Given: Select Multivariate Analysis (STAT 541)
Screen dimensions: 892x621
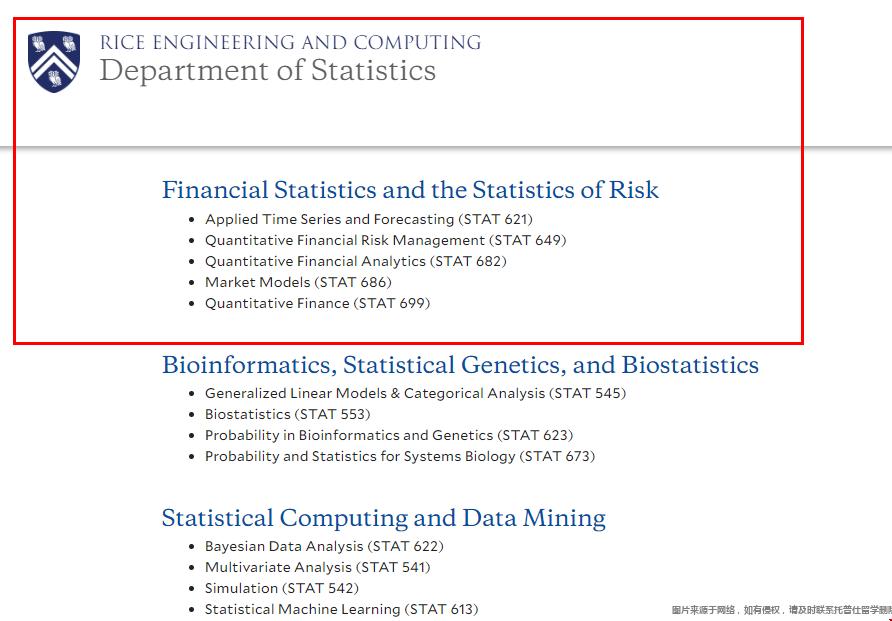Looking at the screenshot, I should pyautogui.click(x=317, y=568).
